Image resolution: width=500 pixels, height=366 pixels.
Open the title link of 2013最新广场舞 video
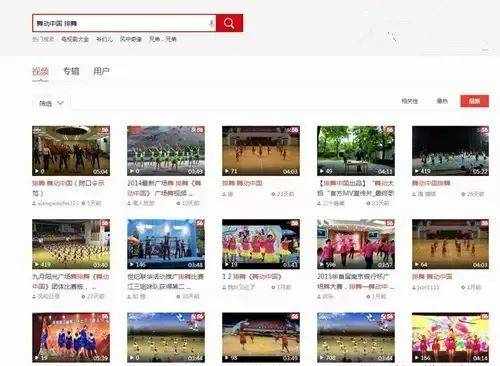(165, 188)
